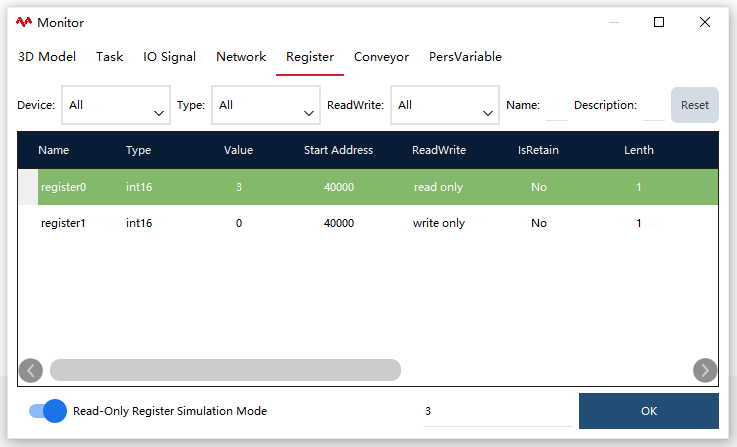Click the 'write only' cell of register1
737x447 pixels.
[x=439, y=223]
